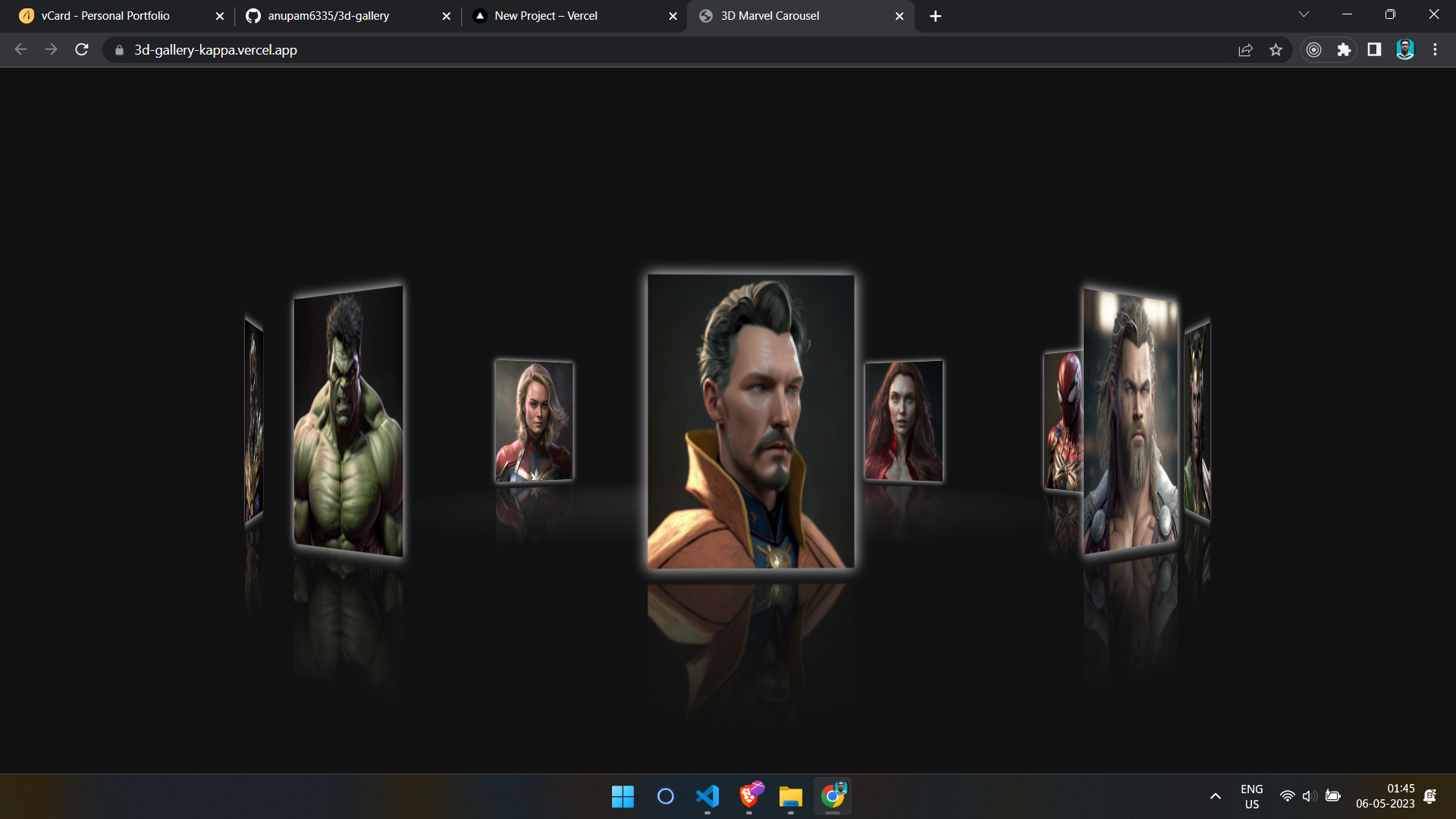Open Chrome three-dot menu
This screenshot has height=819, width=1456.
click(1435, 50)
